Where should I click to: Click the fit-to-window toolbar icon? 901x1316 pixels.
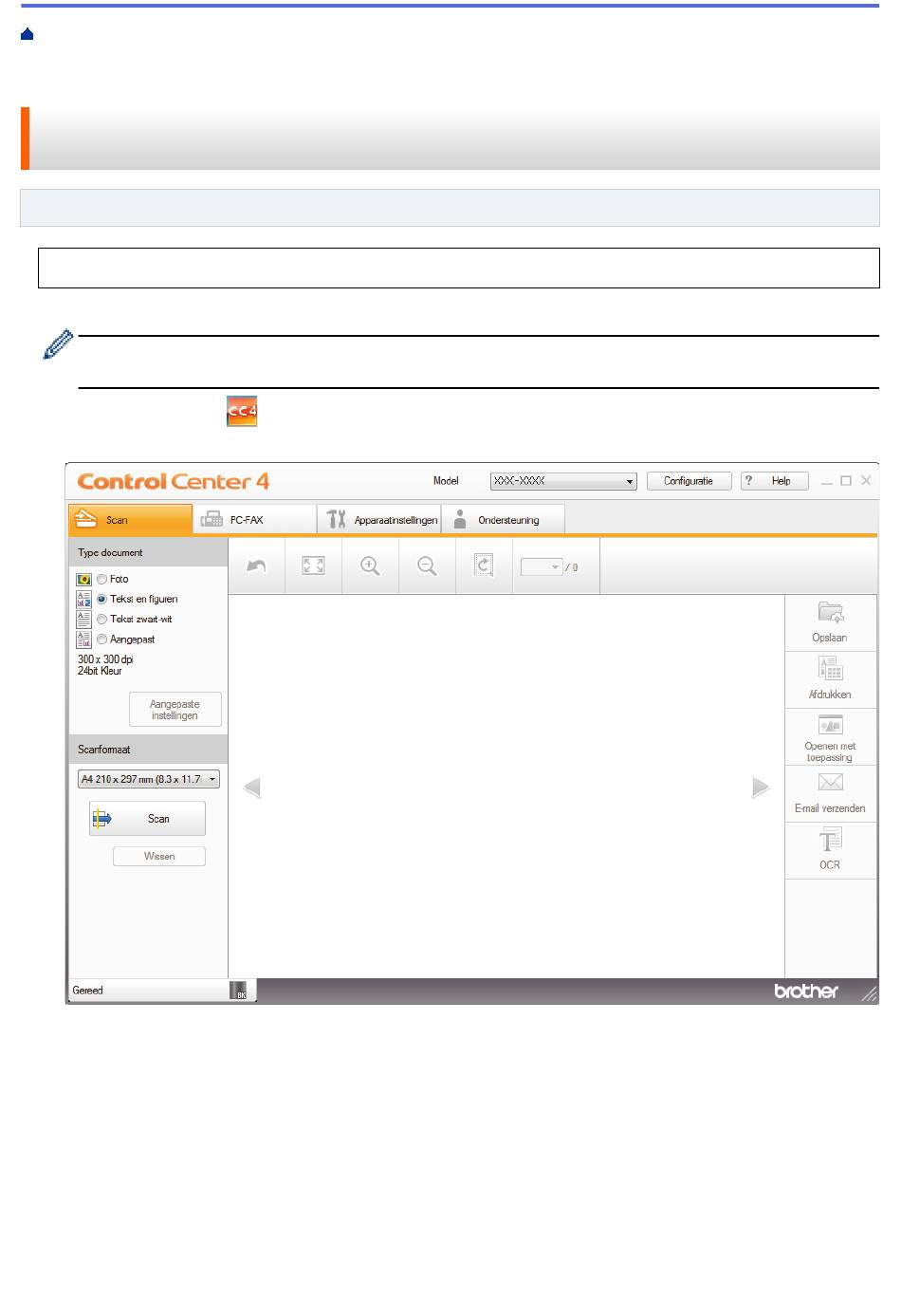(x=313, y=566)
